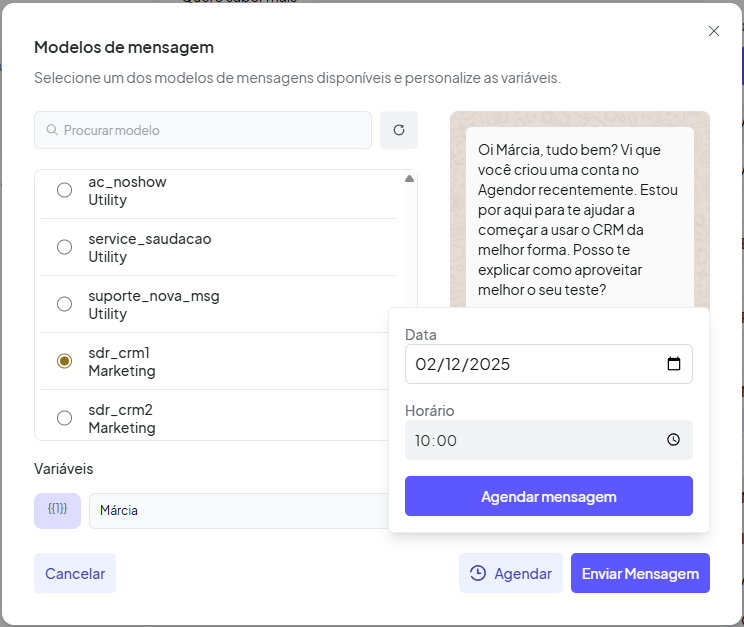Open the calendar picker icon in Data field

[x=673, y=364]
